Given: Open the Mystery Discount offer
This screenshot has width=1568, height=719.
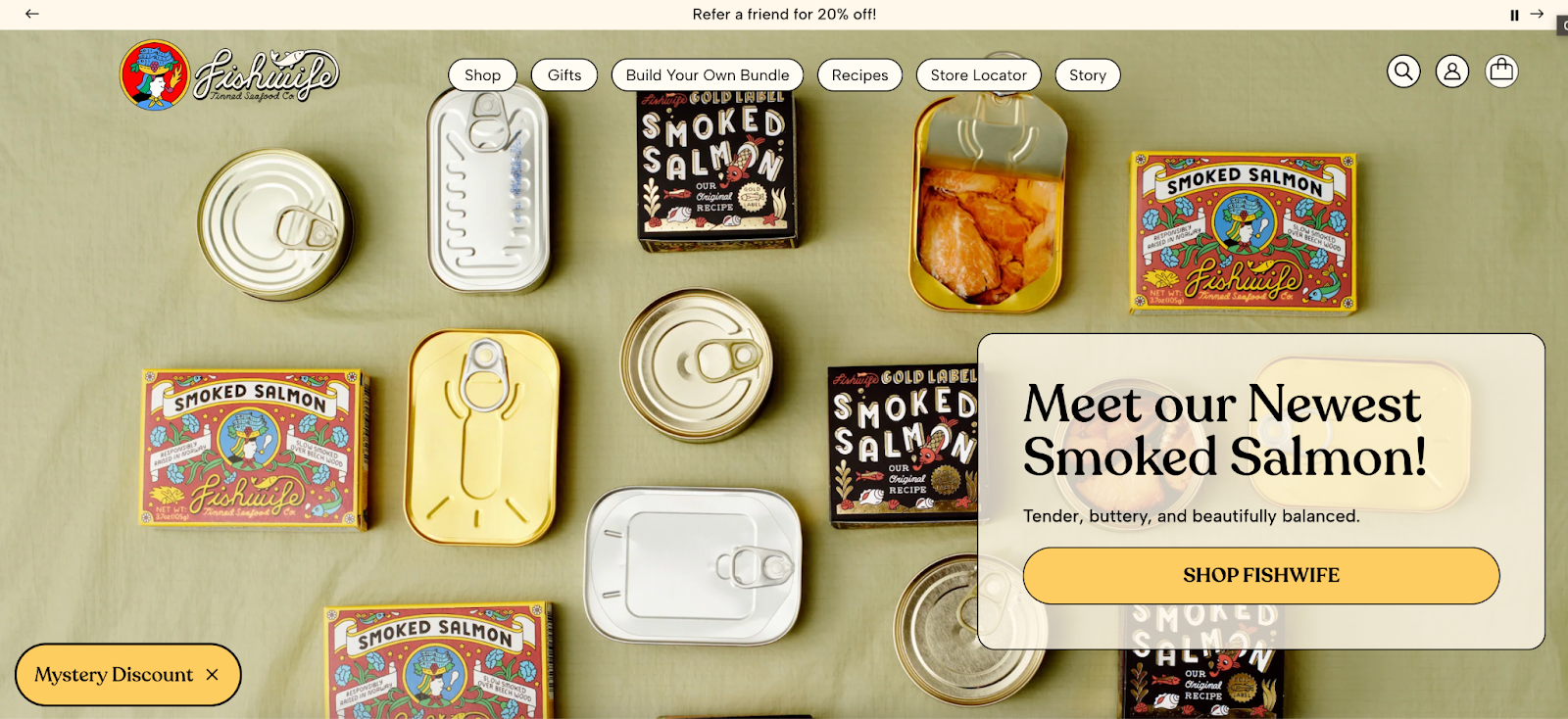Looking at the screenshot, I should point(114,675).
